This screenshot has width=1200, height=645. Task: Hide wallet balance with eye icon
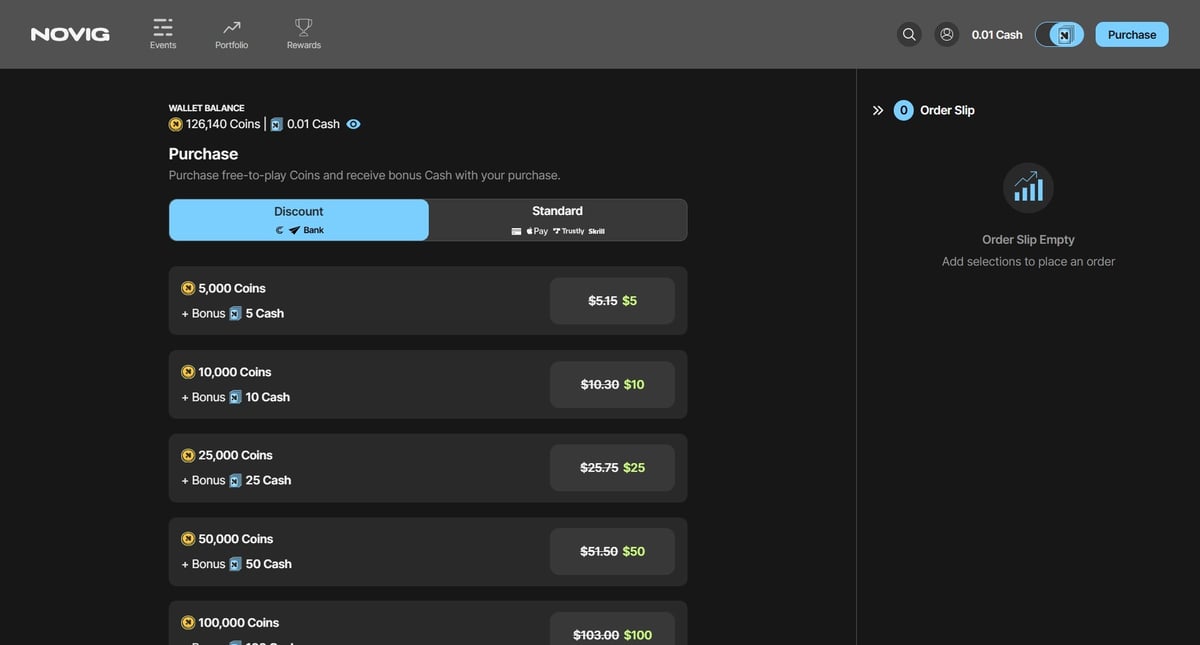[x=353, y=124]
